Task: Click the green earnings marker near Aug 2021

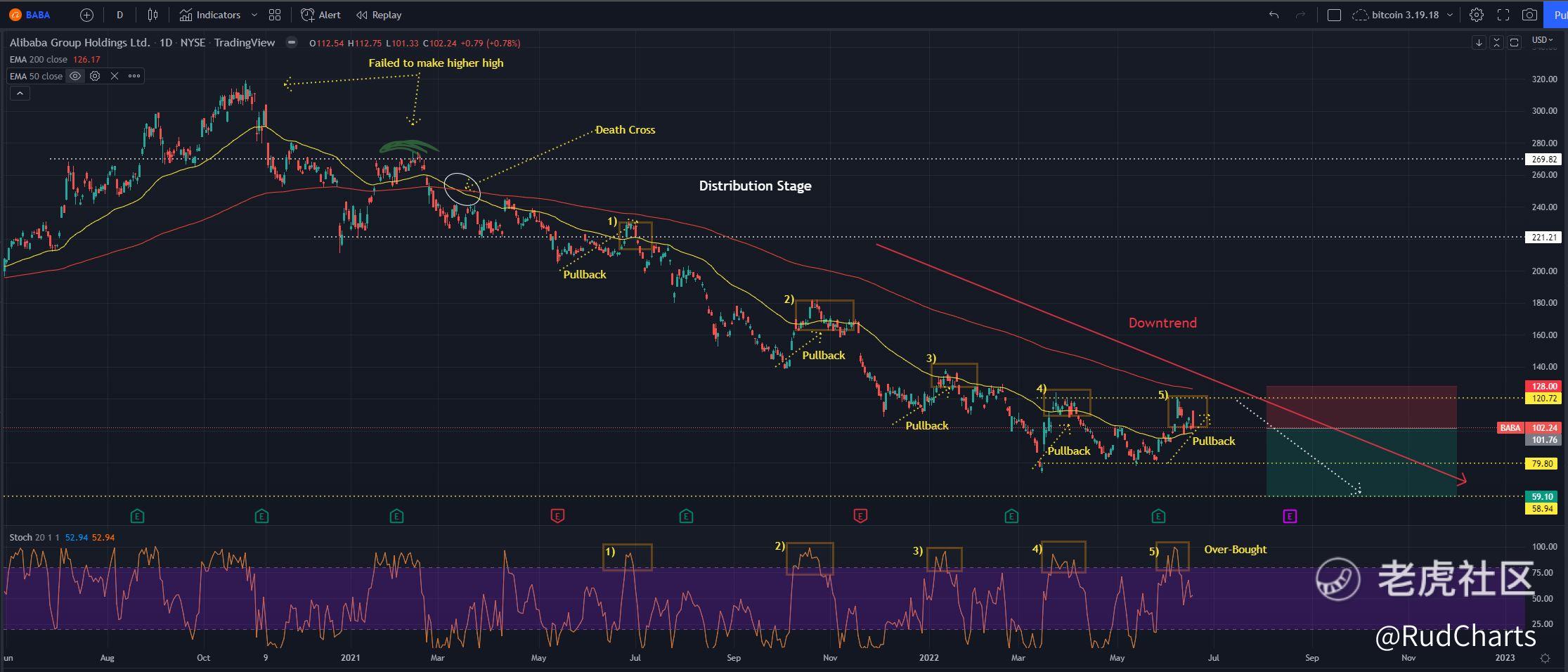Action: [686, 517]
